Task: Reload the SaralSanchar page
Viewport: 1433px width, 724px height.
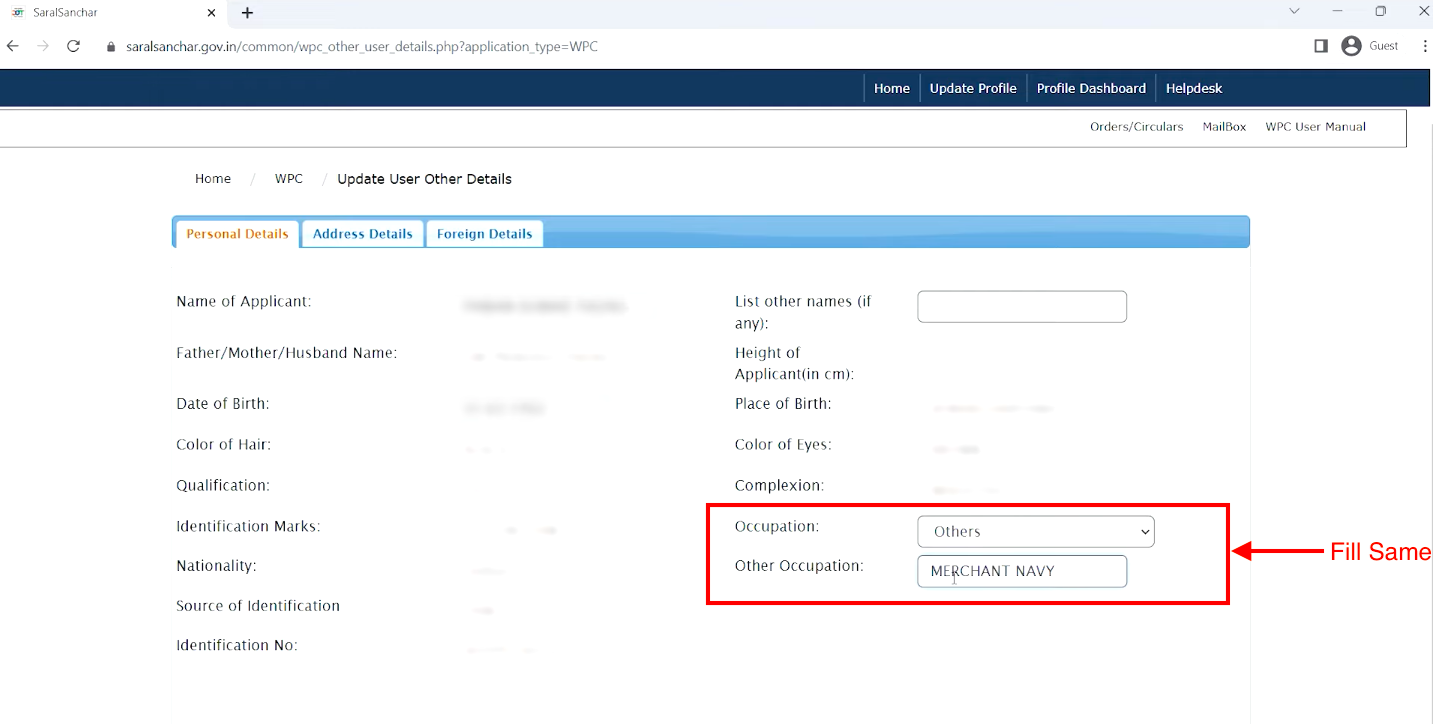Action: pos(73,46)
